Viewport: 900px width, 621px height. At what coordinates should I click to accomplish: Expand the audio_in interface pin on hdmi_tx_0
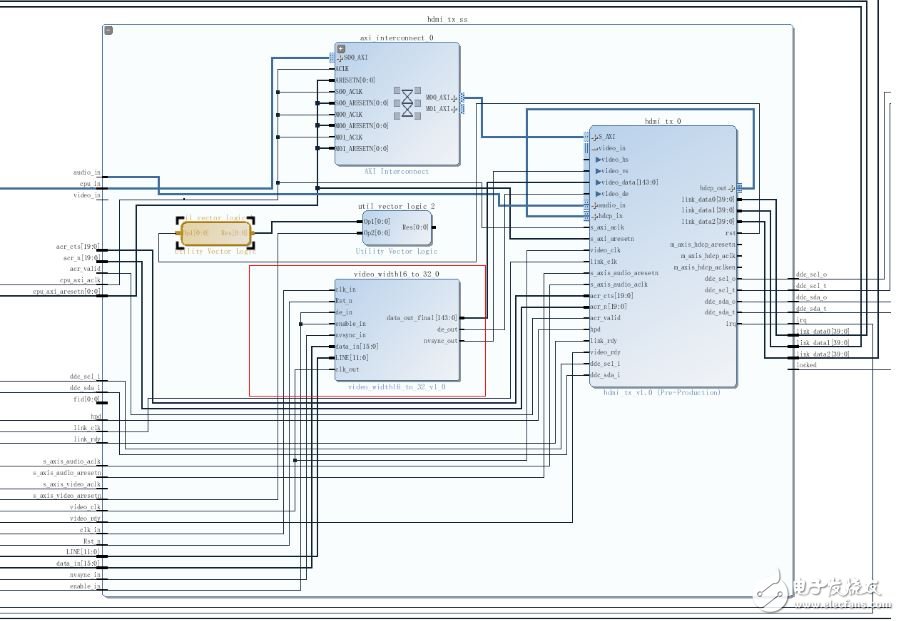click(x=595, y=205)
